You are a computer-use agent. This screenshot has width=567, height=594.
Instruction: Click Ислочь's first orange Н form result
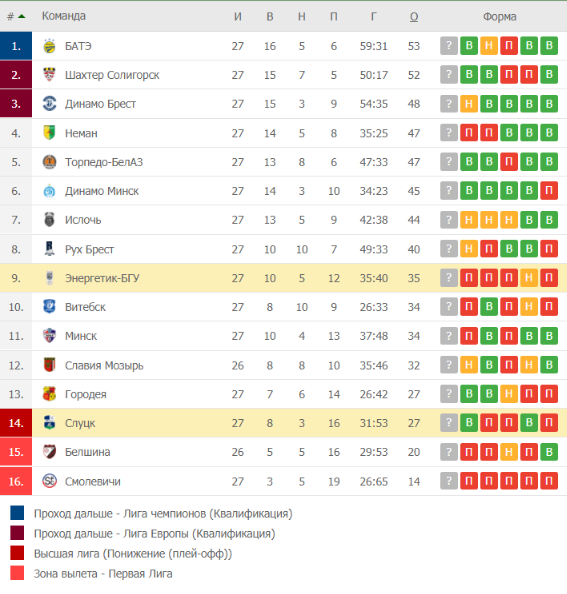click(x=469, y=220)
